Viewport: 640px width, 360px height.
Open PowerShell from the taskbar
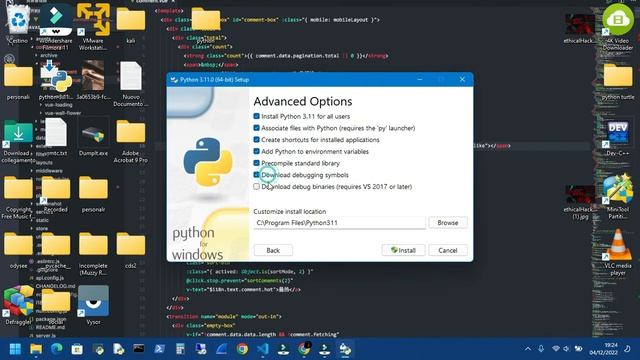(160, 349)
